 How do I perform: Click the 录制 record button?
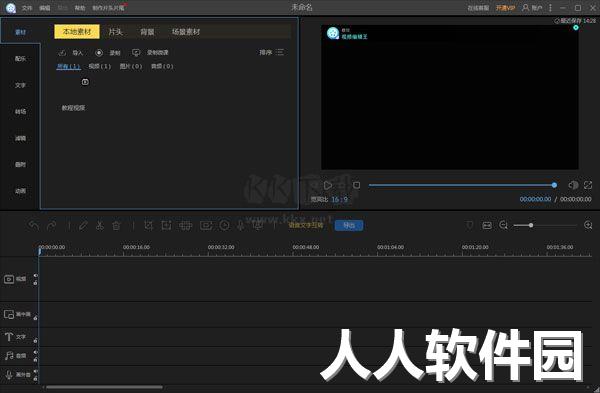(x=108, y=52)
